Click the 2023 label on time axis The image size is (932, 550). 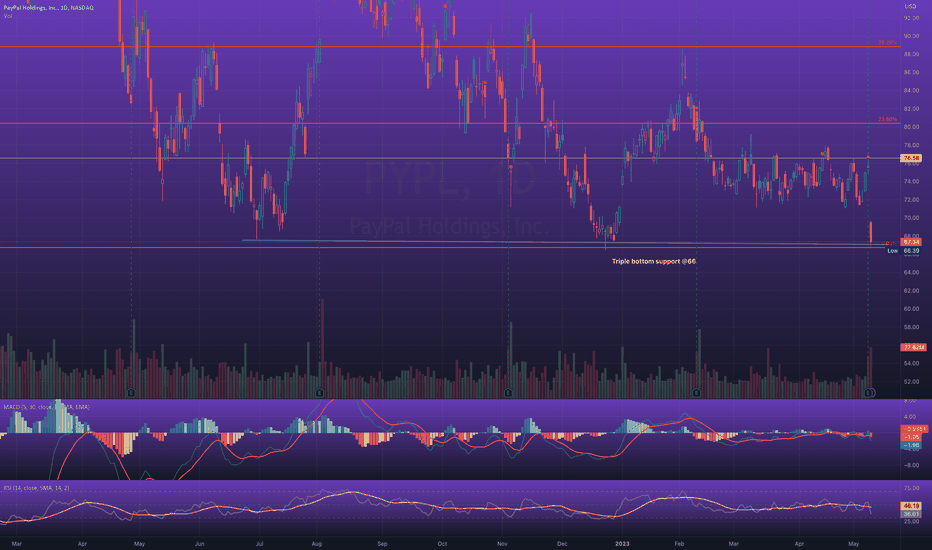click(x=622, y=543)
